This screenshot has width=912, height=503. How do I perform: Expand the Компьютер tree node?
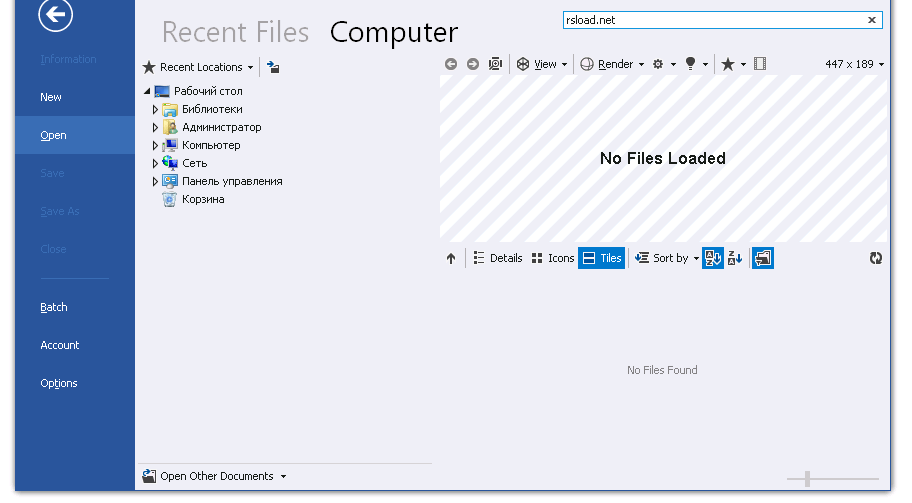[x=155, y=146]
